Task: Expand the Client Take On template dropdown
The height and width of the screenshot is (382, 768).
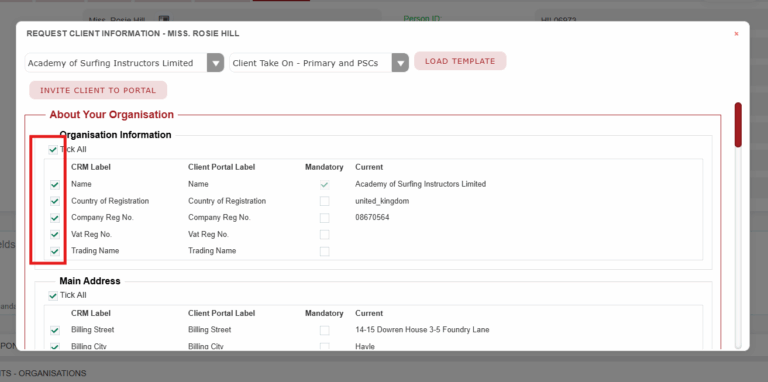Action: (x=400, y=63)
